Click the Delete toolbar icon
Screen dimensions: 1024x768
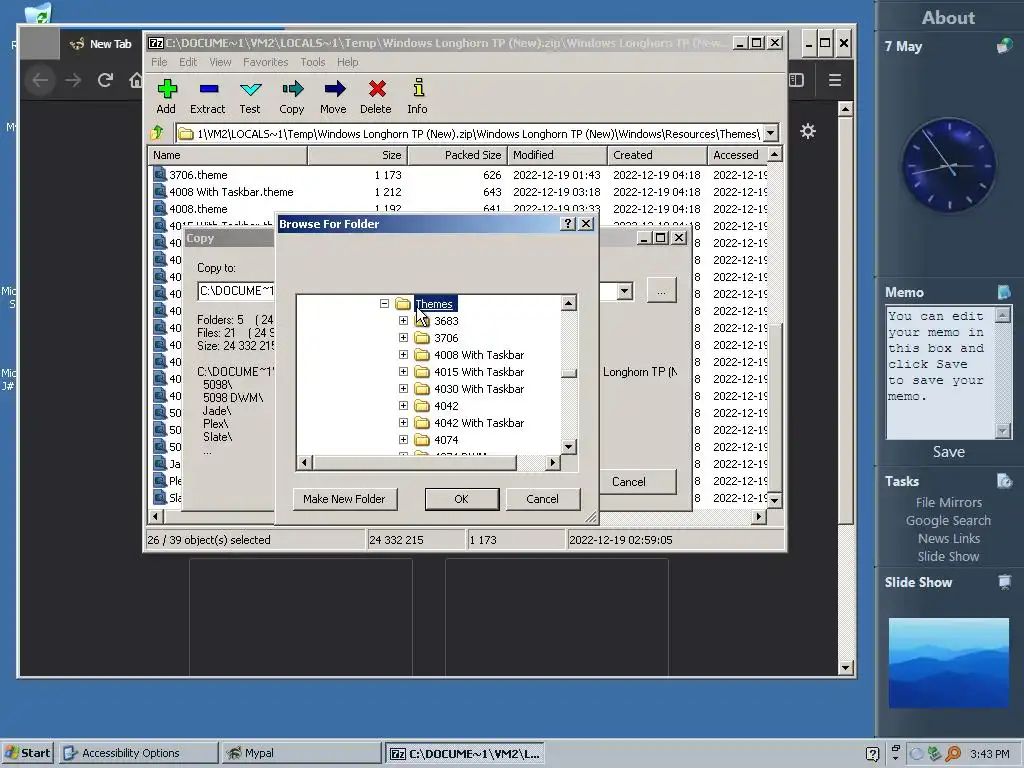[377, 89]
